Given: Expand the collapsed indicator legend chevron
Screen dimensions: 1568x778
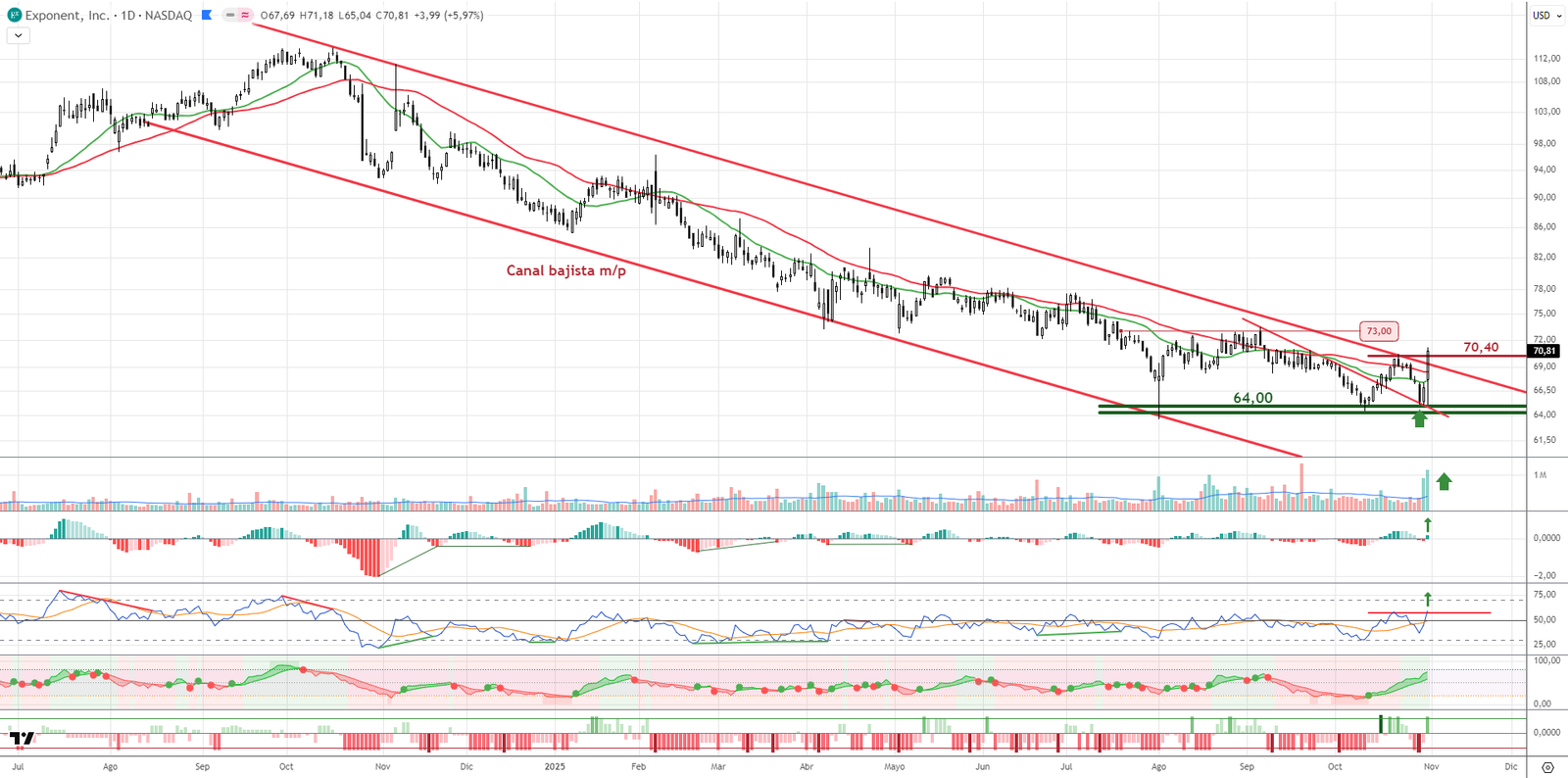Looking at the screenshot, I should point(18,35).
